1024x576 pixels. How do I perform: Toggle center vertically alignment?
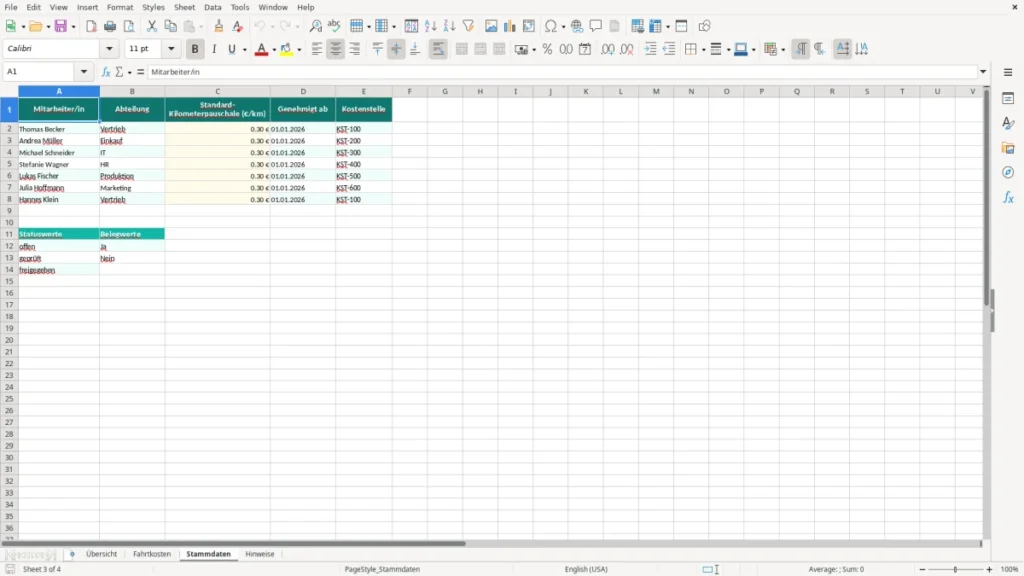396,49
